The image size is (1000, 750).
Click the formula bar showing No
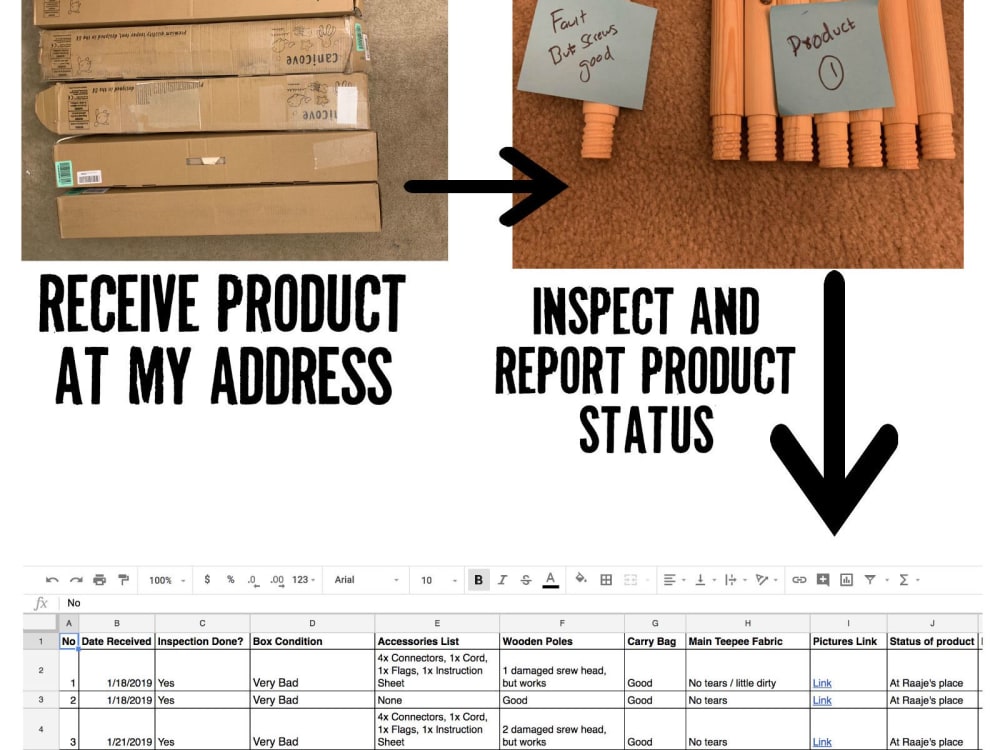pos(521,603)
